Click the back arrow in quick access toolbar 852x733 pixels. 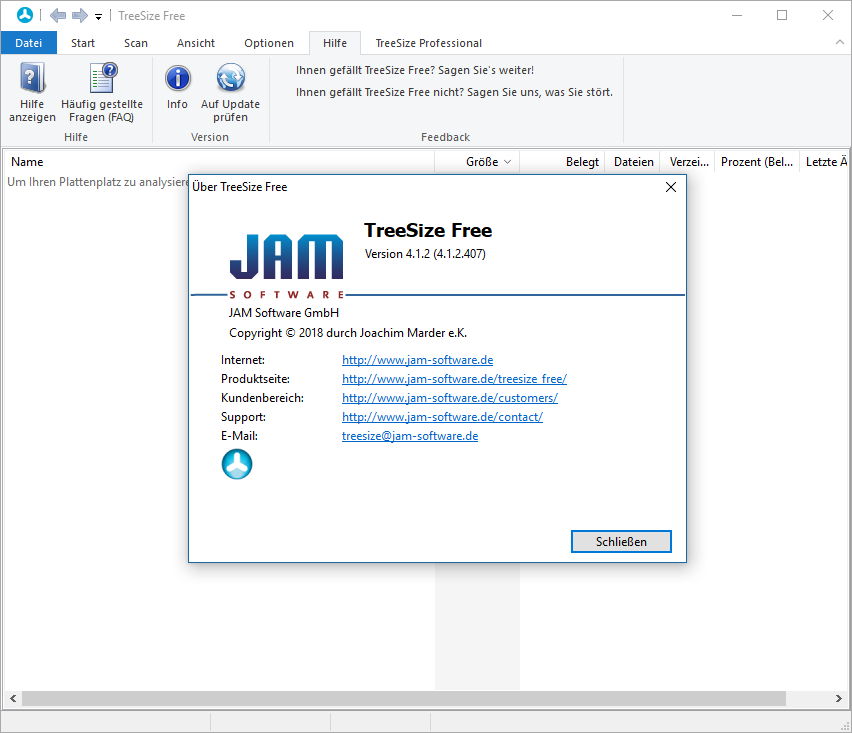pos(58,15)
